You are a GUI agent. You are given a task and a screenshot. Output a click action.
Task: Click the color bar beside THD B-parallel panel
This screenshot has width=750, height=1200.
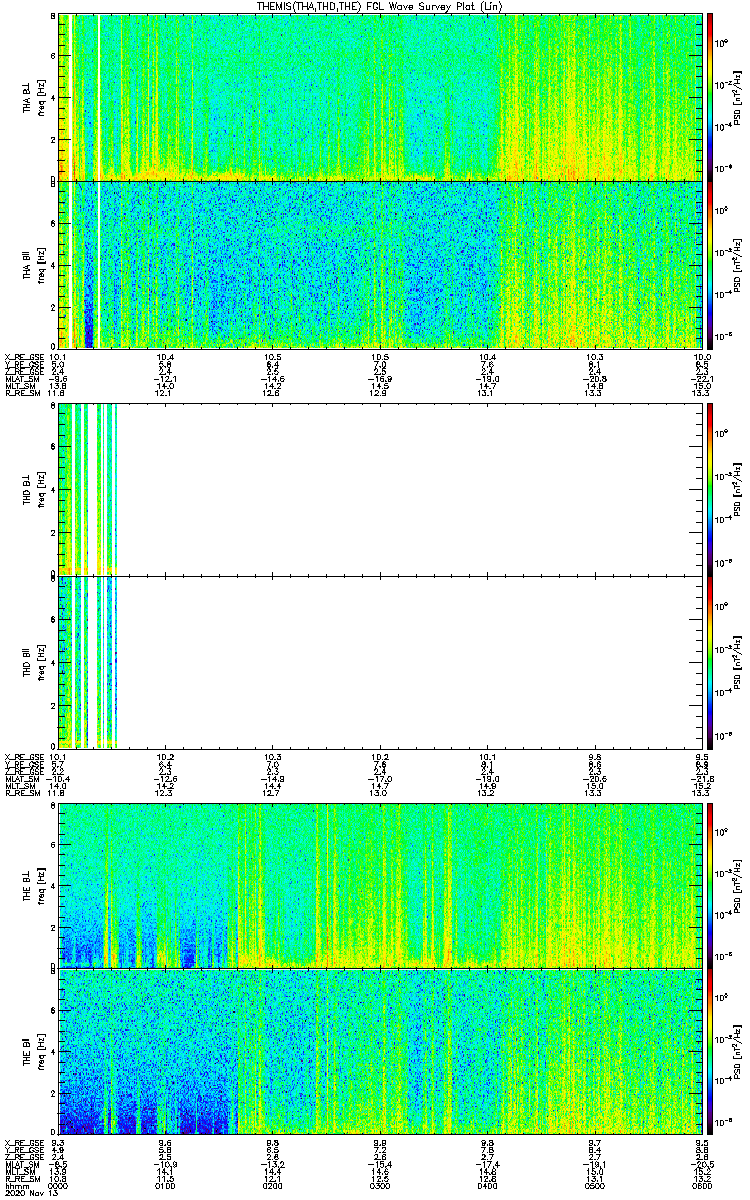point(710,662)
